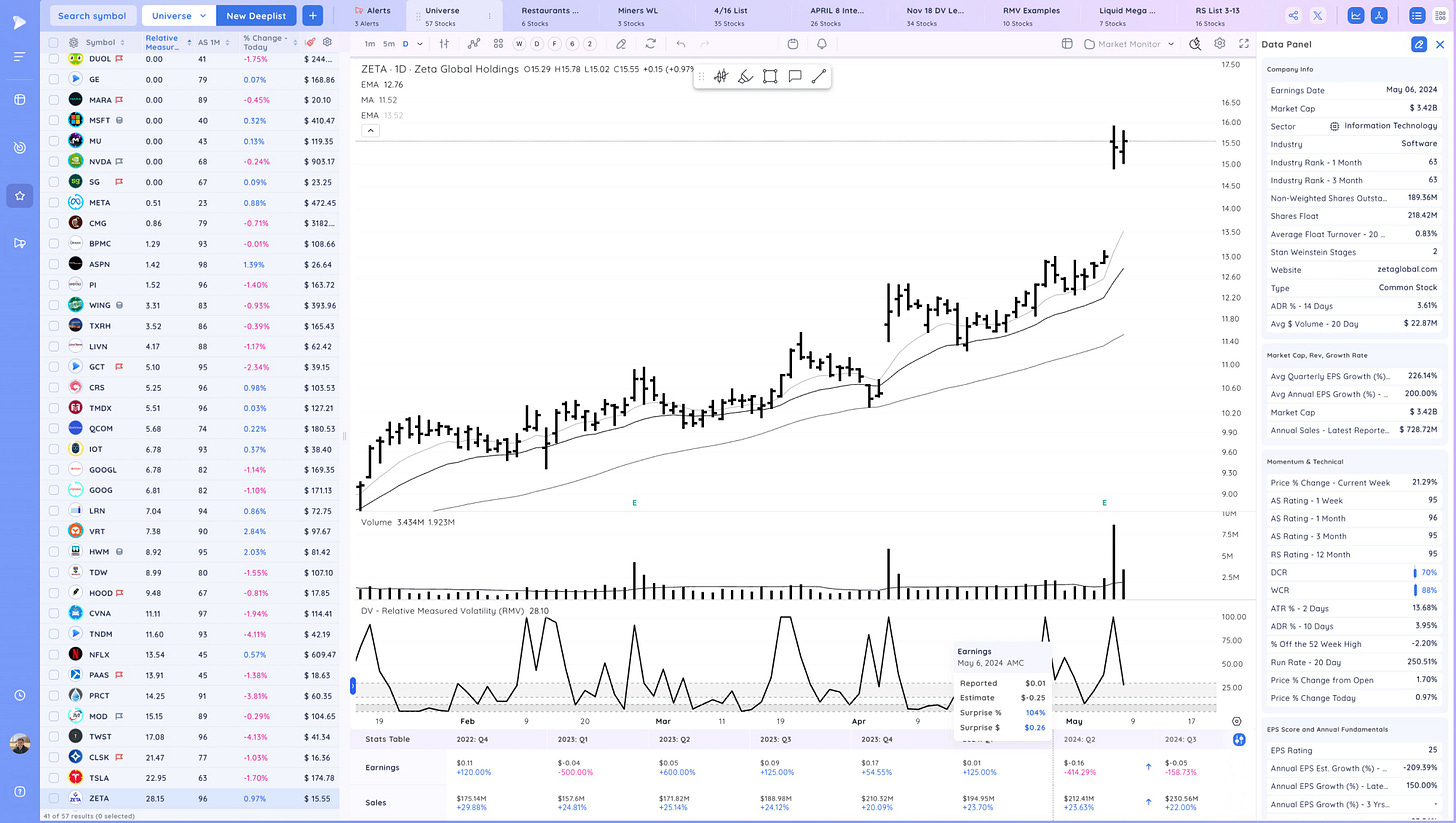Switch to the Miners WL tab

637,16
